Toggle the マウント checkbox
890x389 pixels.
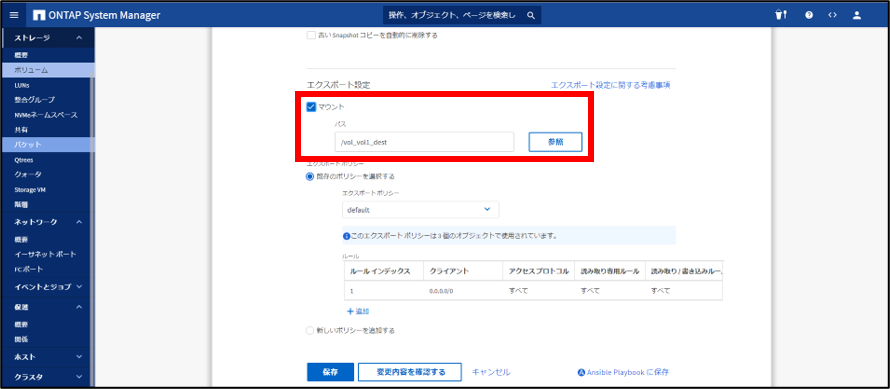click(x=311, y=106)
